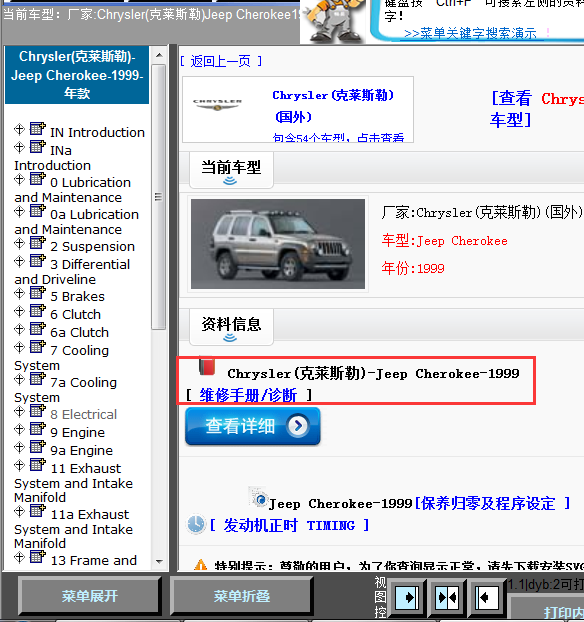The image size is (584, 622).
Task: Expand 0 Lubrication and Maintenance node
Action: 19,179
